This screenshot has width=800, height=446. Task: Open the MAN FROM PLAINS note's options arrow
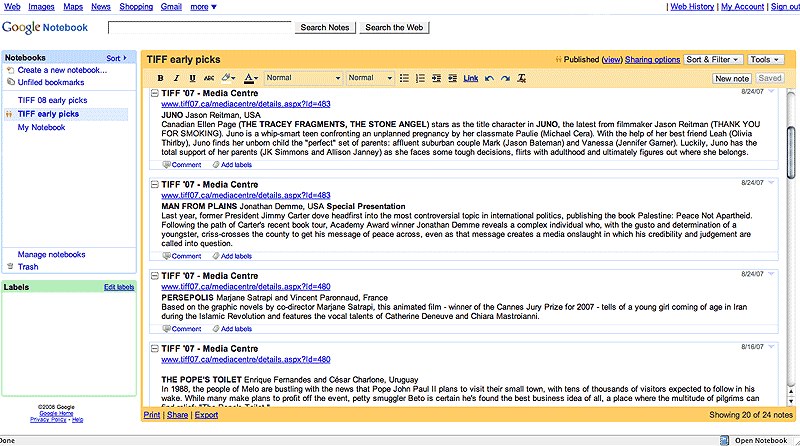point(771,183)
